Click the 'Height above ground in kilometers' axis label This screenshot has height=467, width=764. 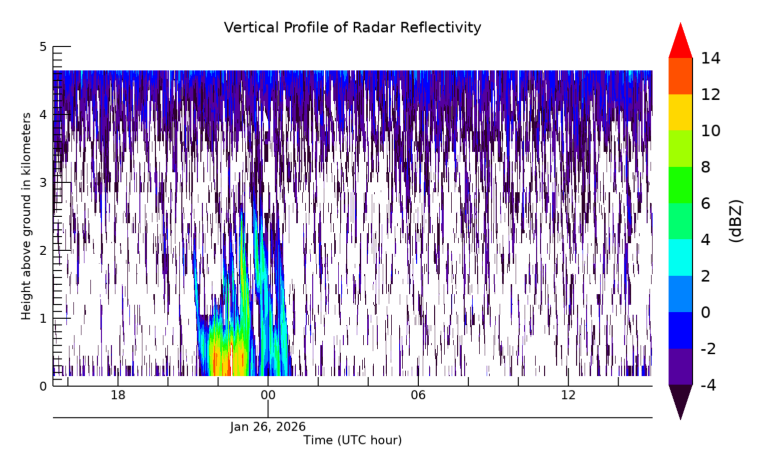(x=26, y=216)
